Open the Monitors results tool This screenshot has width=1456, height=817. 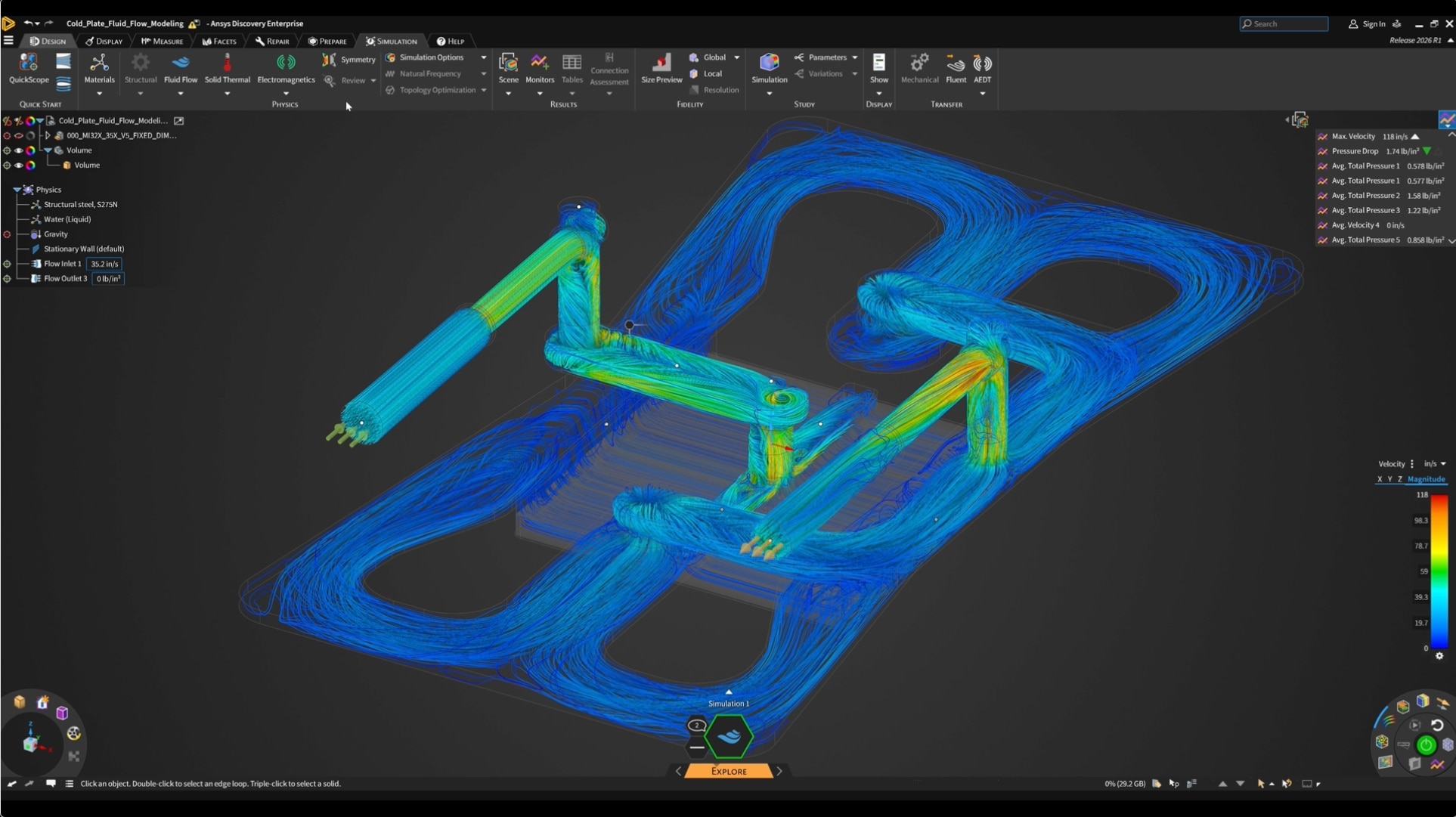(x=539, y=69)
